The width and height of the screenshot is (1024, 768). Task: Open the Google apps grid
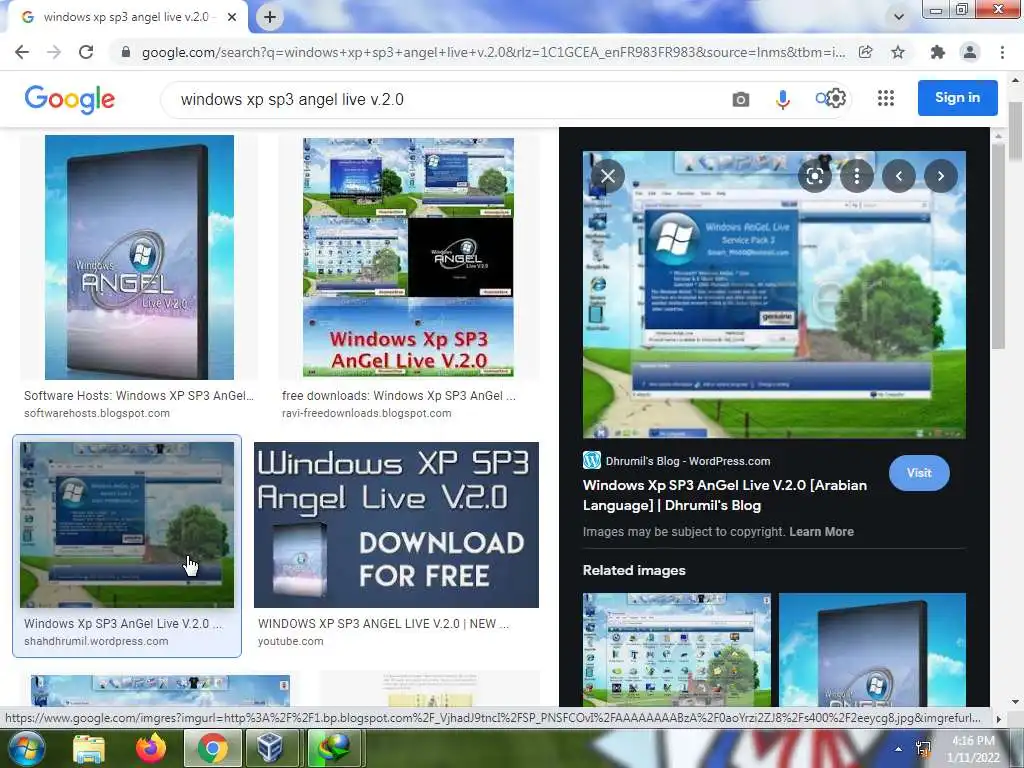point(886,99)
